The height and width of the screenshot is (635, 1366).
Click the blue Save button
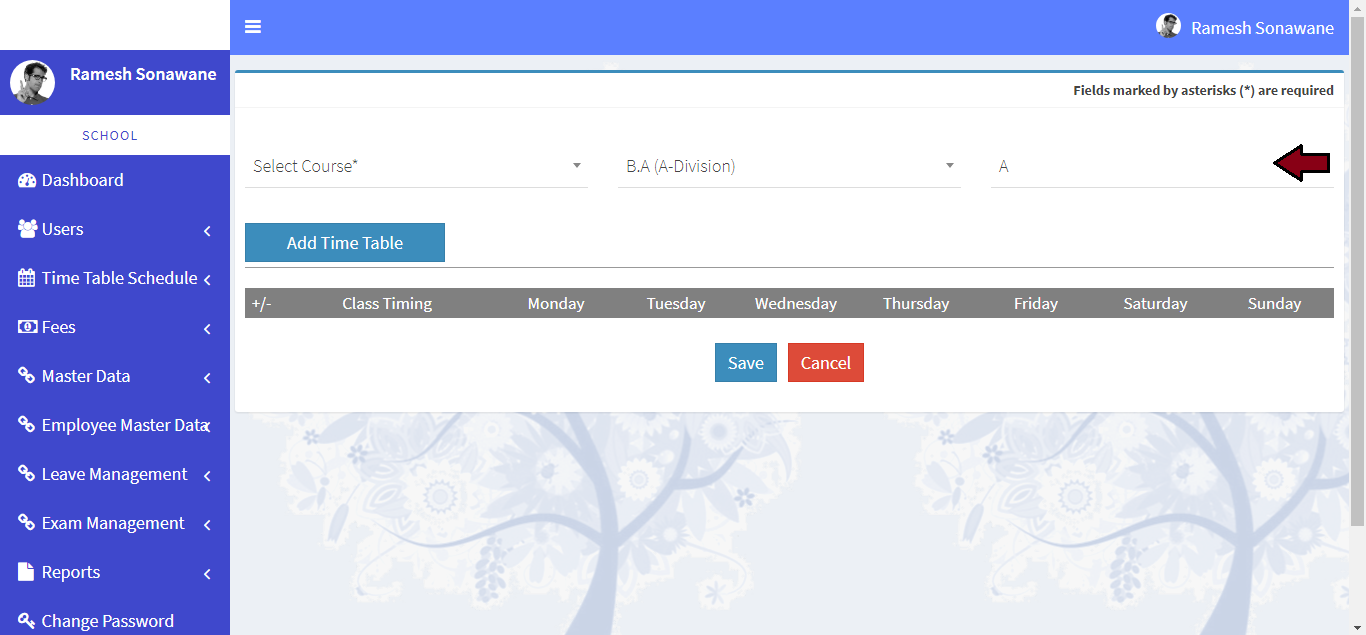pos(745,363)
